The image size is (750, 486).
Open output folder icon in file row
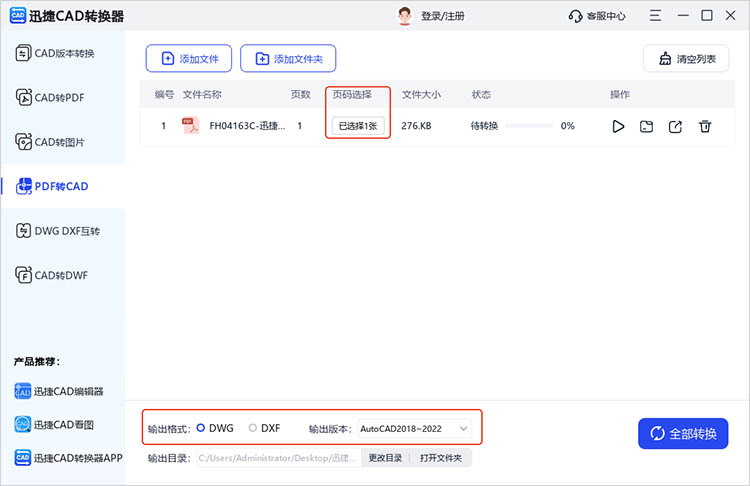coord(647,126)
